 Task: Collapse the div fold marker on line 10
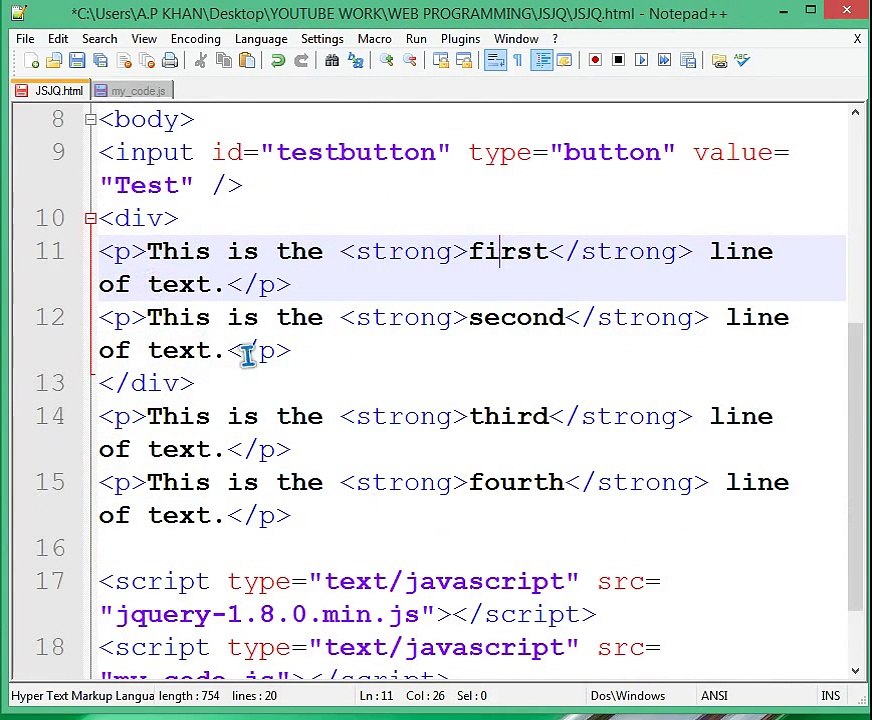coord(91,218)
